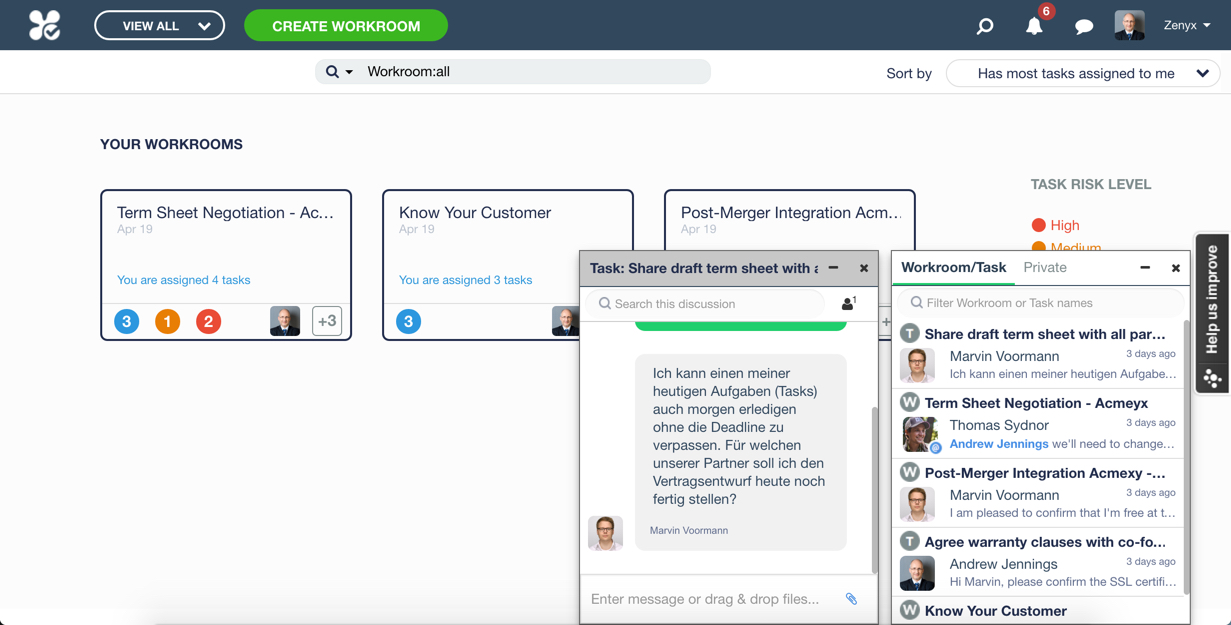Click the attachment paperclip icon
This screenshot has height=625, width=1231.
(x=852, y=599)
